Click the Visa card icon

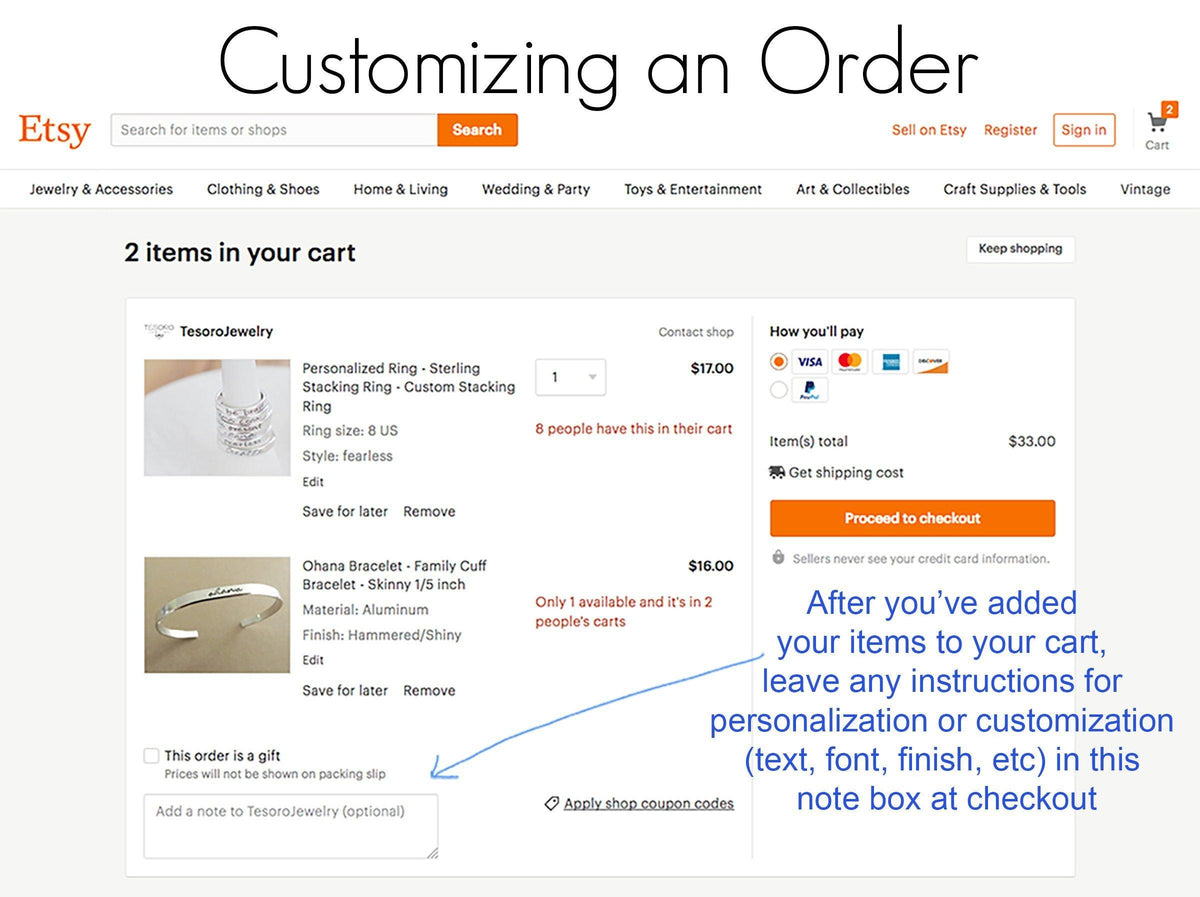coord(809,362)
